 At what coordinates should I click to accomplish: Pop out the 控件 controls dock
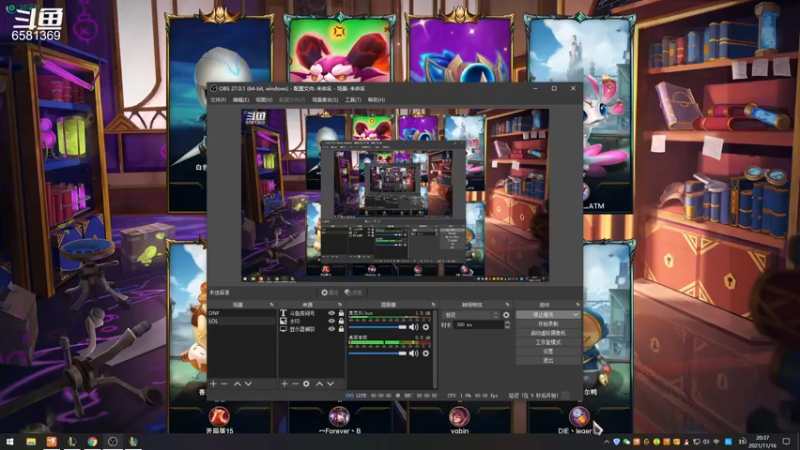(578, 305)
